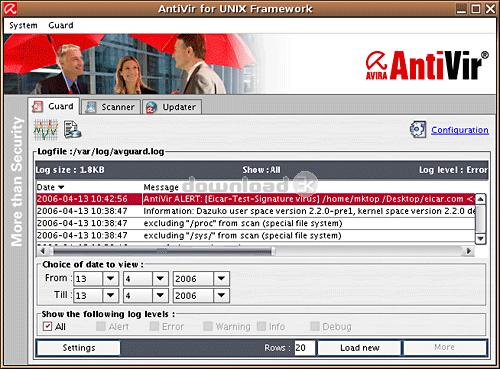
Task: Click the Log level : Error label
Action: tap(453, 170)
